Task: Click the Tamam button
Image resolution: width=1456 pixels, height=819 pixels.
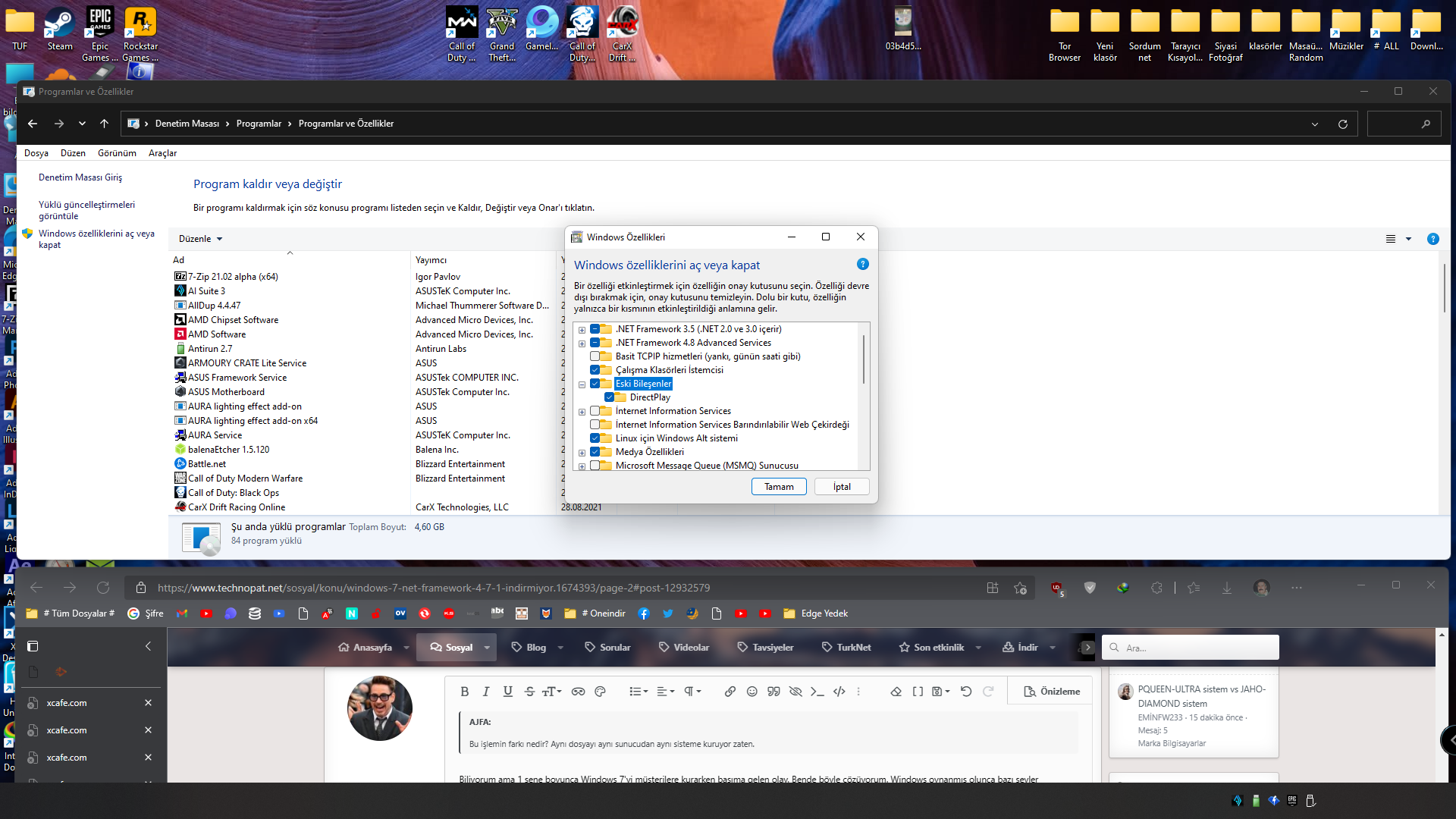Action: (x=779, y=487)
